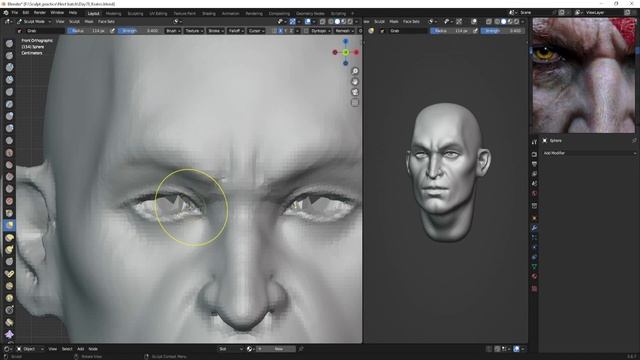Click the zoom magnifier viewport icon

355,71
